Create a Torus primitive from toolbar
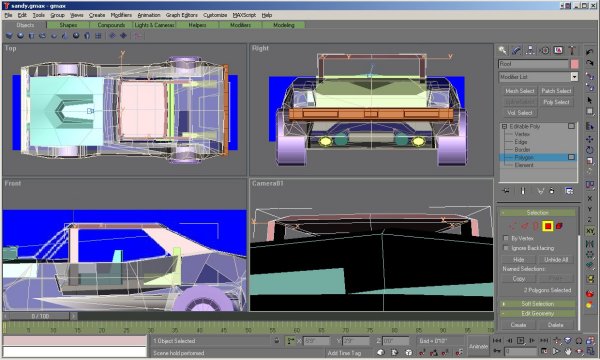 pyautogui.click(x=42, y=36)
